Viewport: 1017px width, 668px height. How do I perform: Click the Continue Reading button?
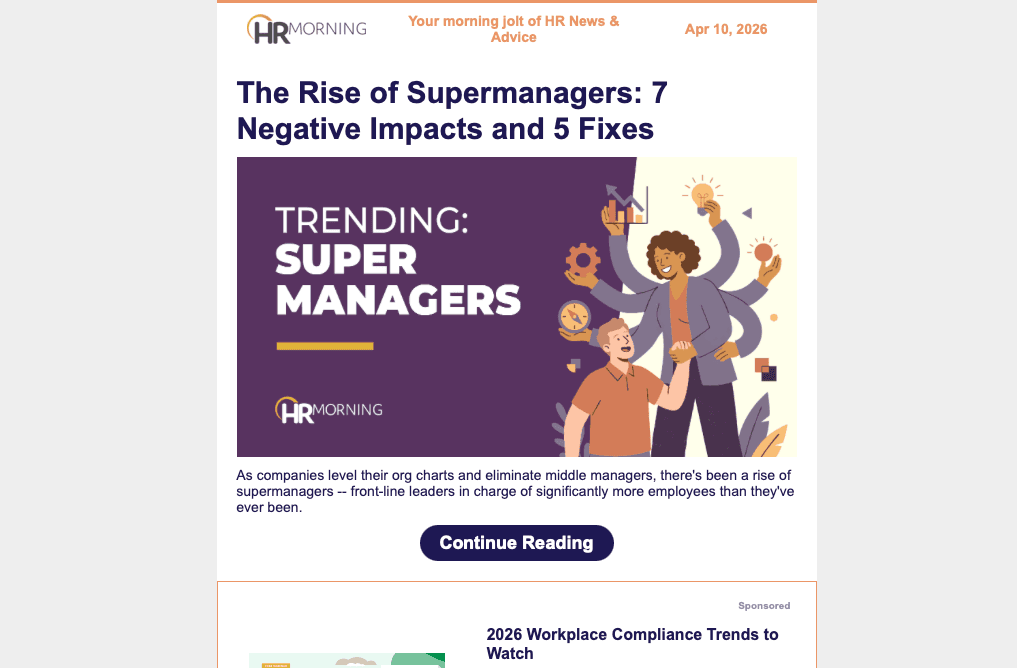pyautogui.click(x=516, y=542)
